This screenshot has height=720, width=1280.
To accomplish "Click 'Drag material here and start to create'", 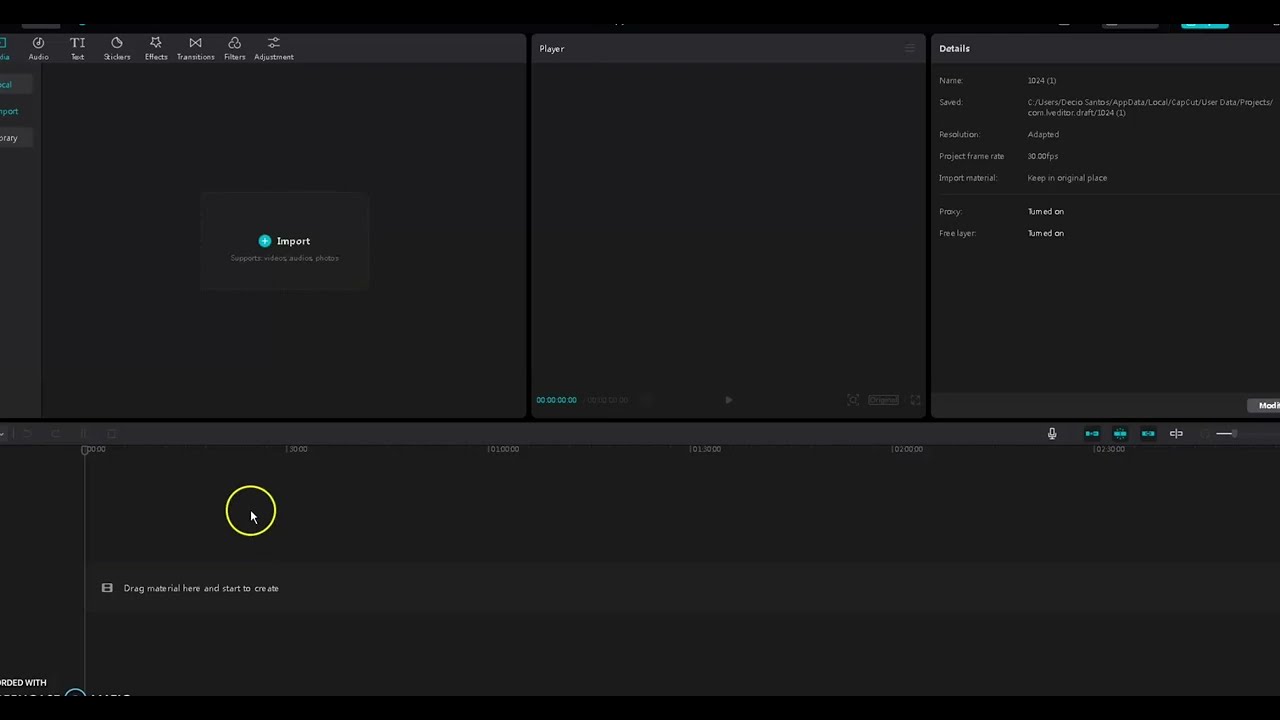I will [201, 588].
